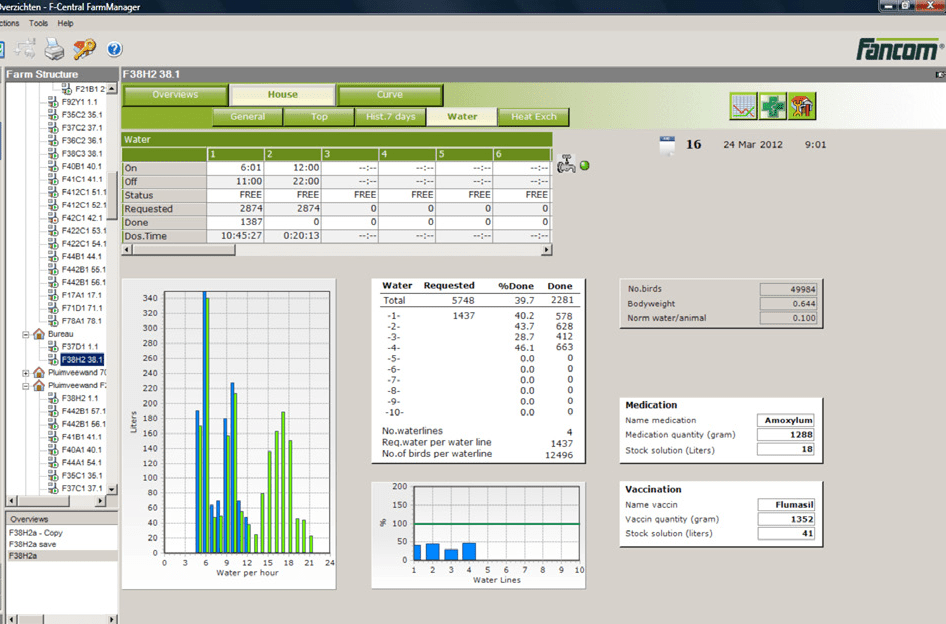Collapse the Bureau tree node
This screenshot has width=946, height=624.
tap(27, 334)
